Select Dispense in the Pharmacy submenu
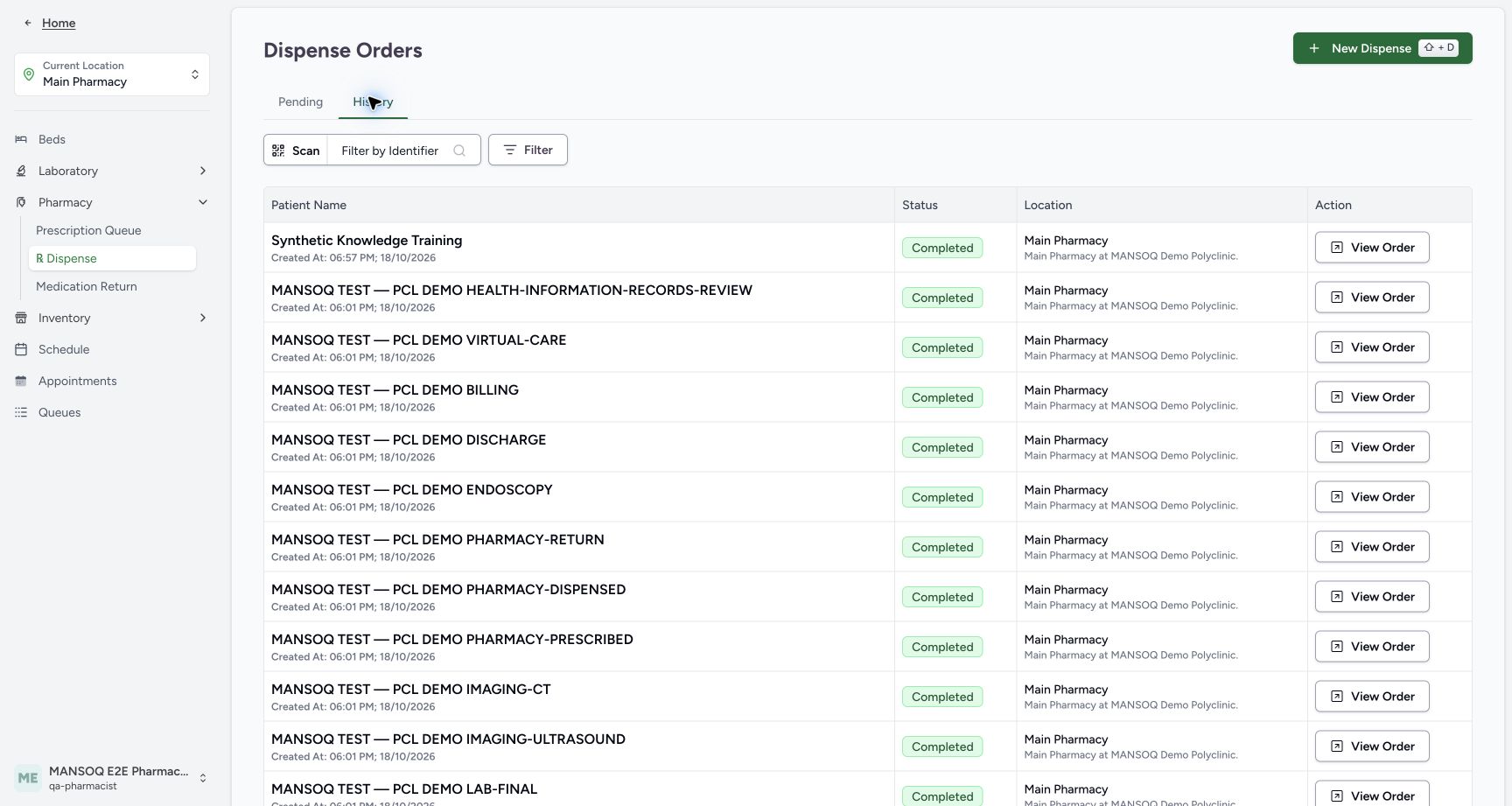This screenshot has height=806, width=1512. pos(112,258)
